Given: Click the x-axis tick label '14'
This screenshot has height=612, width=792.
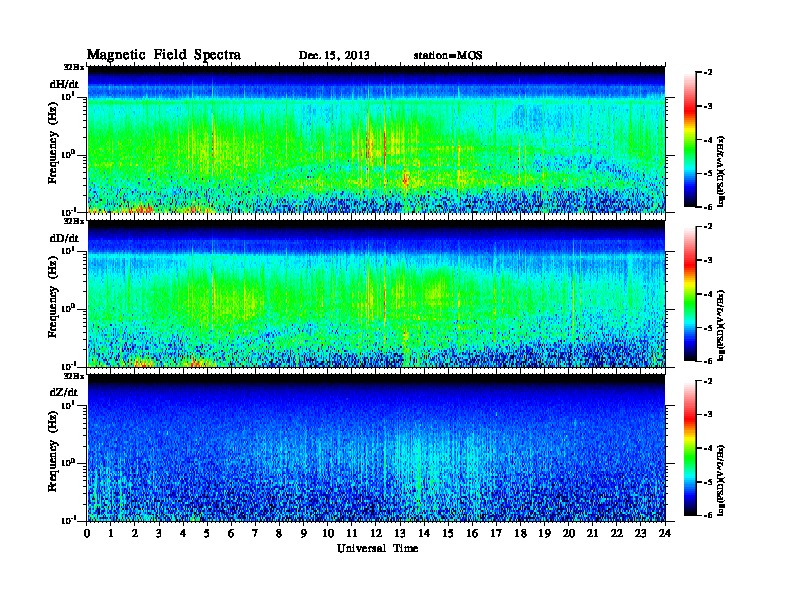Looking at the screenshot, I should [424, 533].
